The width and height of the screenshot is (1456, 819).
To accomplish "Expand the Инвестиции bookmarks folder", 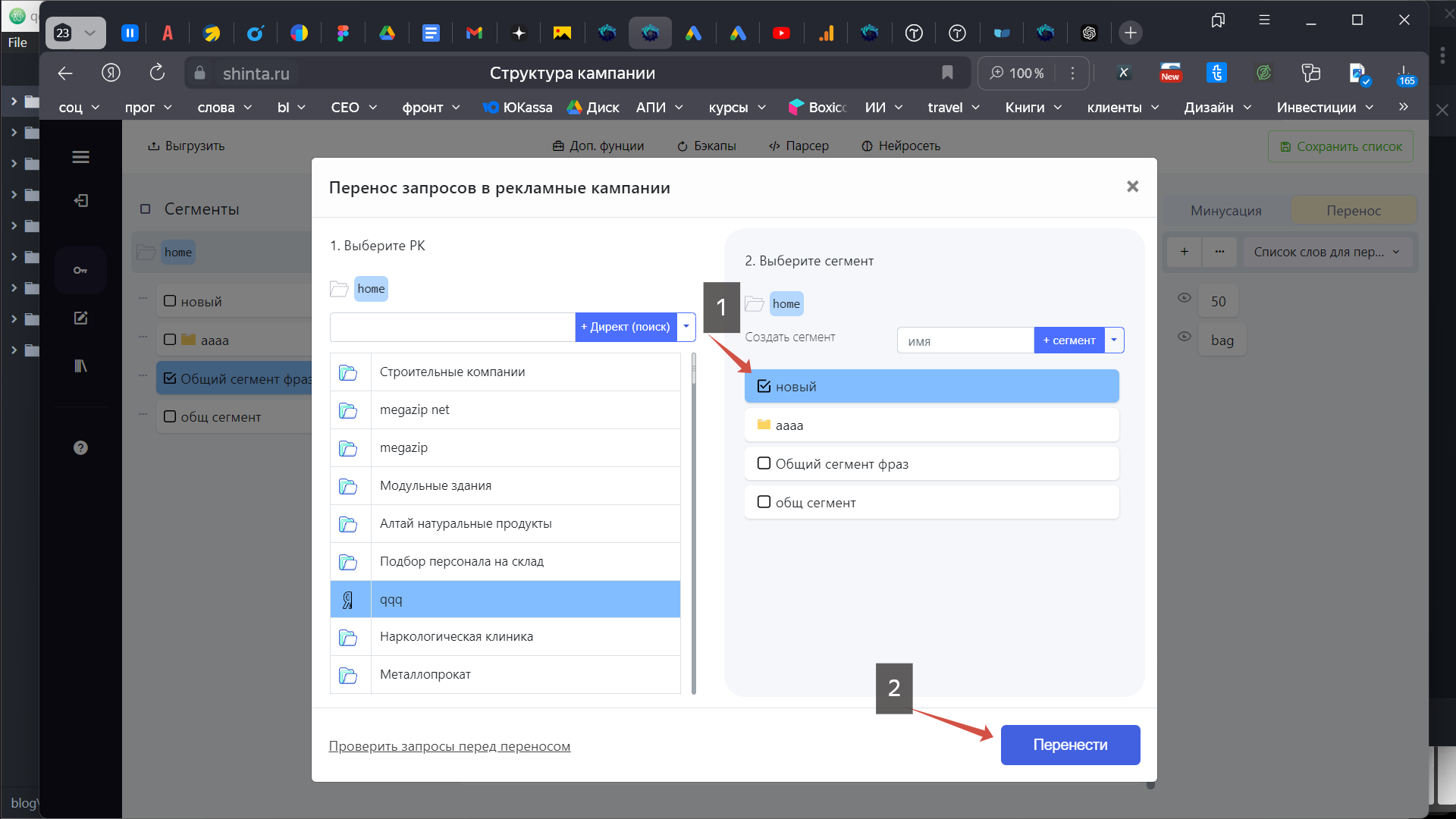I will pos(1325,108).
